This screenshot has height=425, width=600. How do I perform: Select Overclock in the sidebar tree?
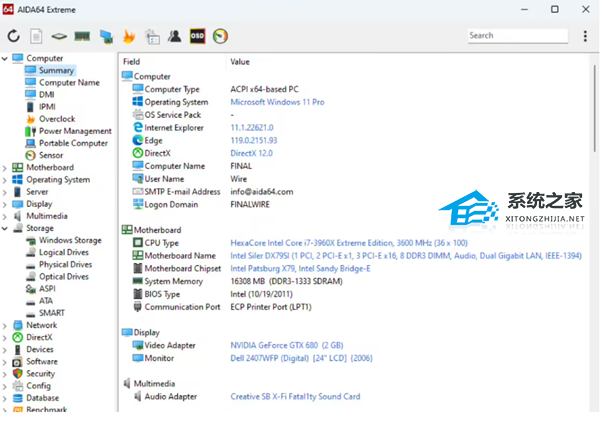(x=55, y=119)
